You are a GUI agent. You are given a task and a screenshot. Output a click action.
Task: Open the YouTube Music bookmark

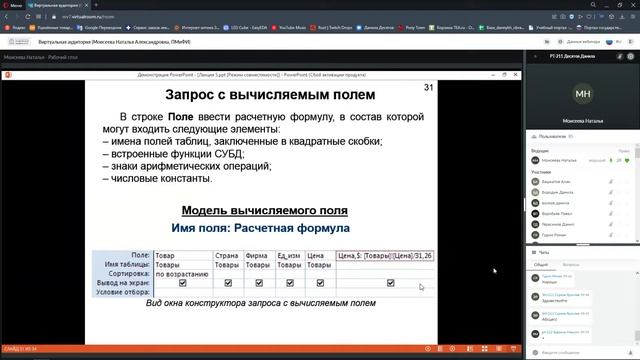(289, 28)
